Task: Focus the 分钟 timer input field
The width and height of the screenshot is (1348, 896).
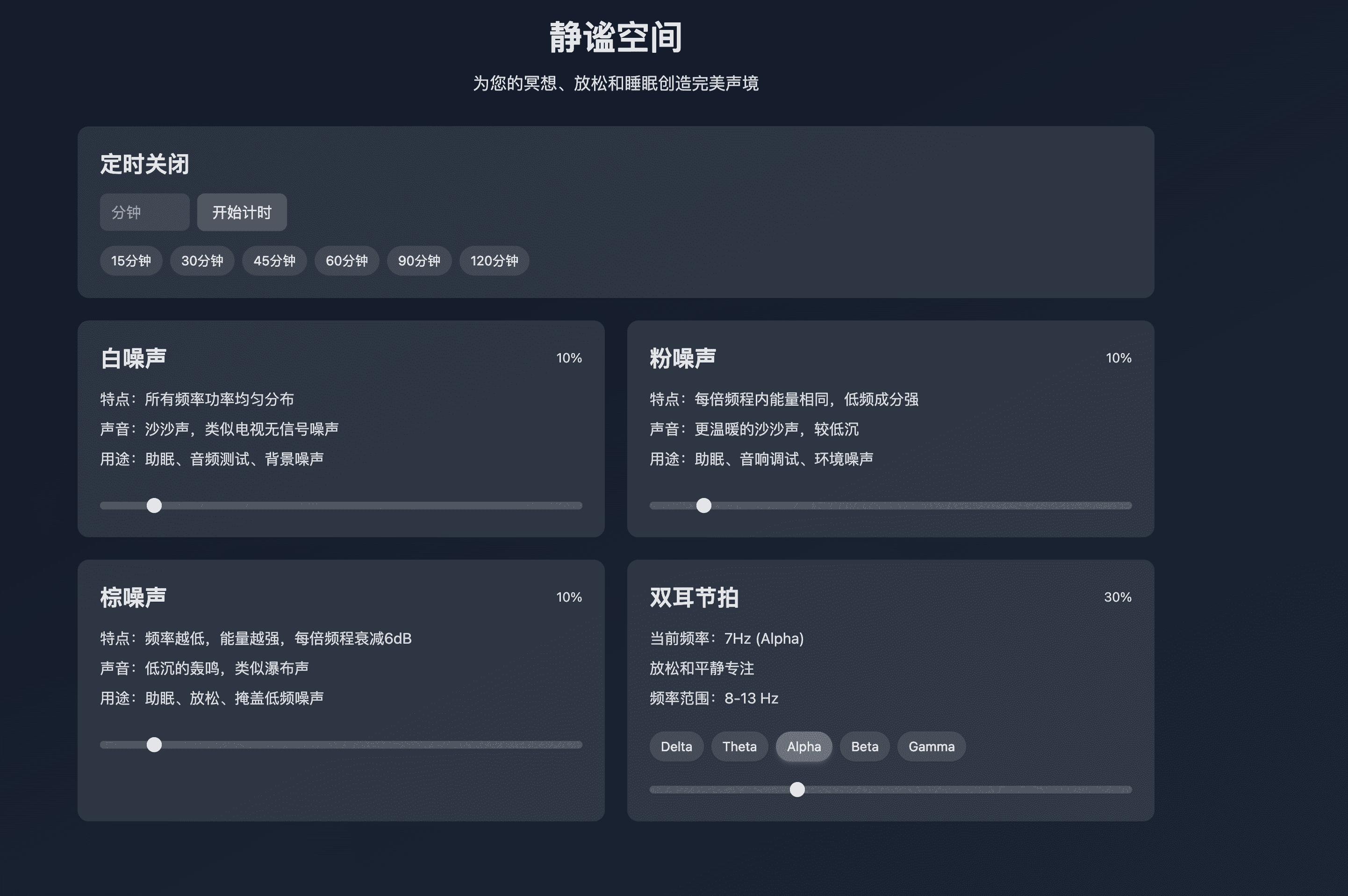Action: (144, 212)
